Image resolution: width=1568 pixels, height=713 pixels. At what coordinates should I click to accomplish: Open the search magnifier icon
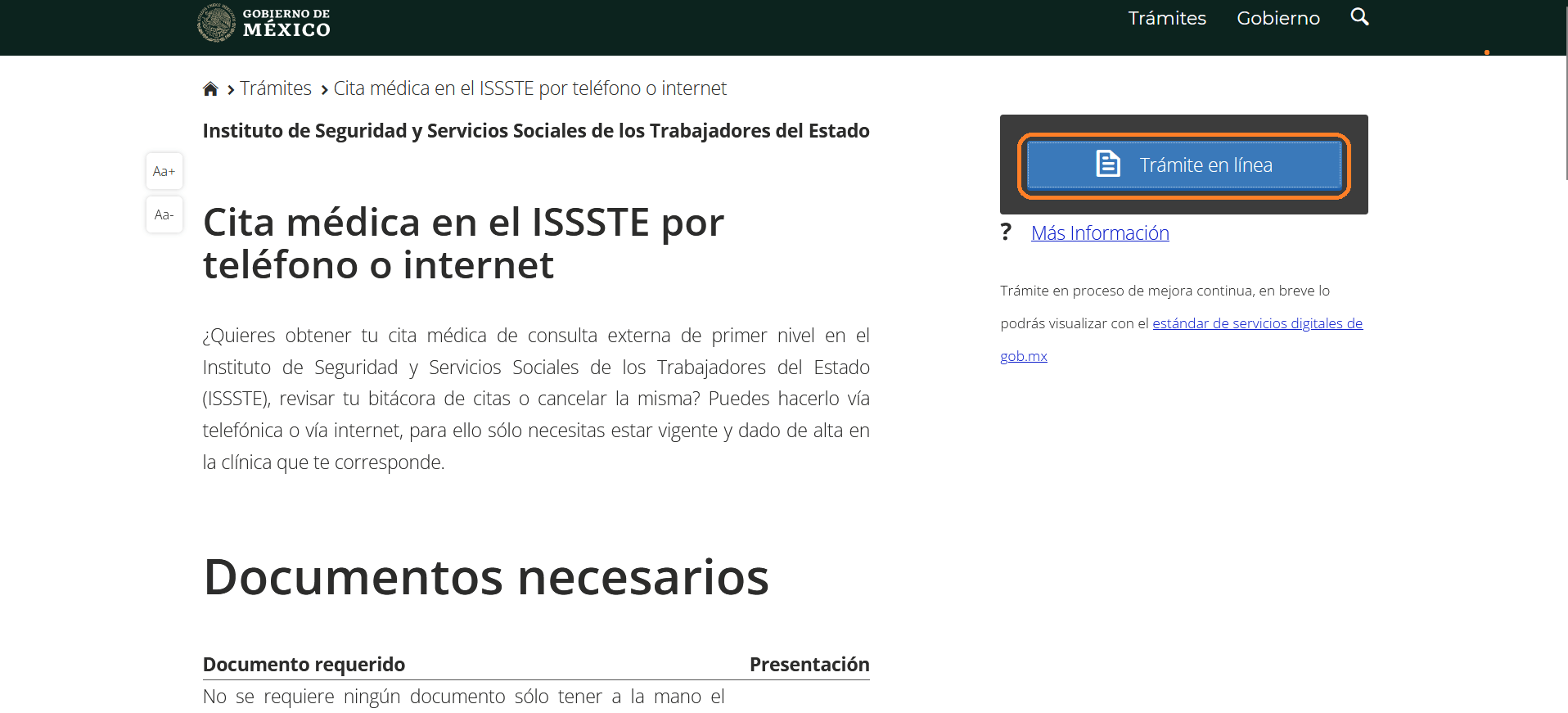1359,17
